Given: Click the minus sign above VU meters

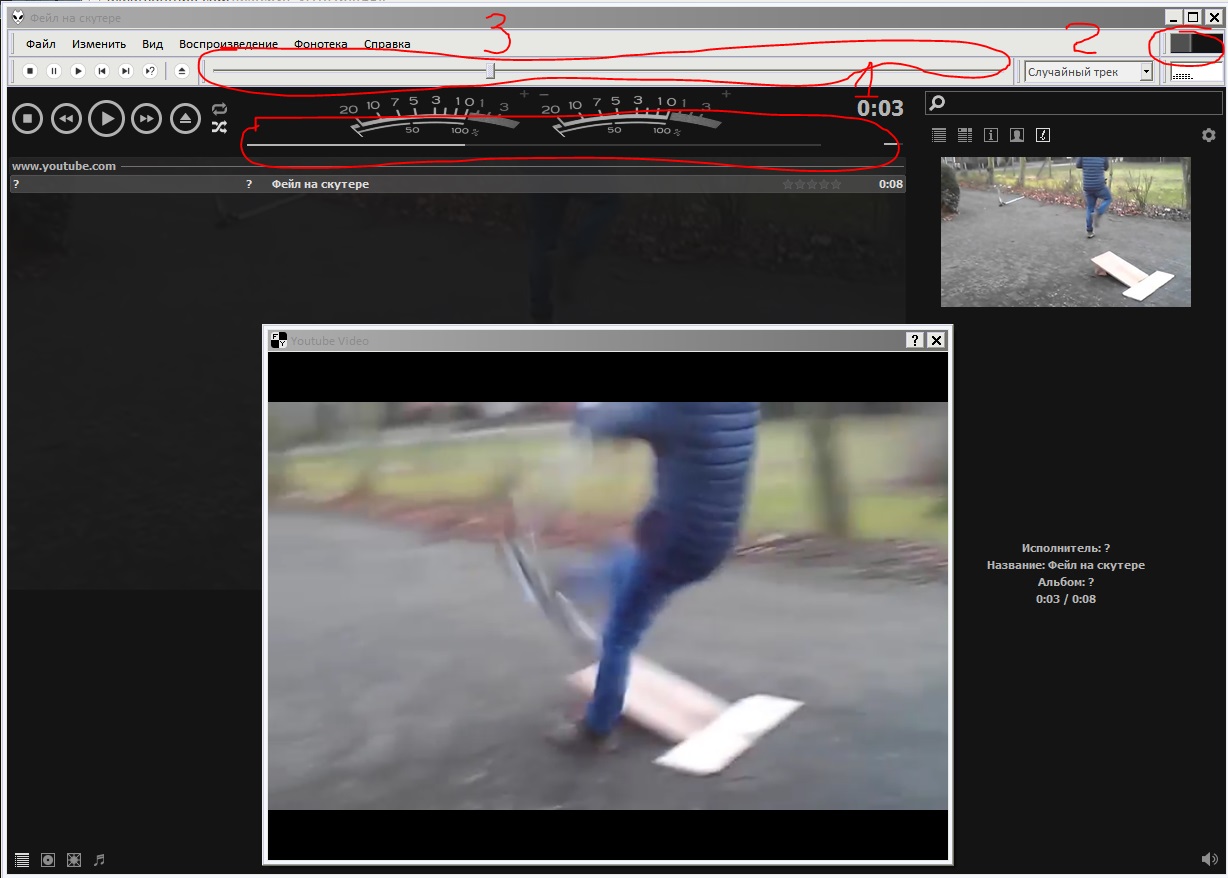Looking at the screenshot, I should tap(544, 94).
